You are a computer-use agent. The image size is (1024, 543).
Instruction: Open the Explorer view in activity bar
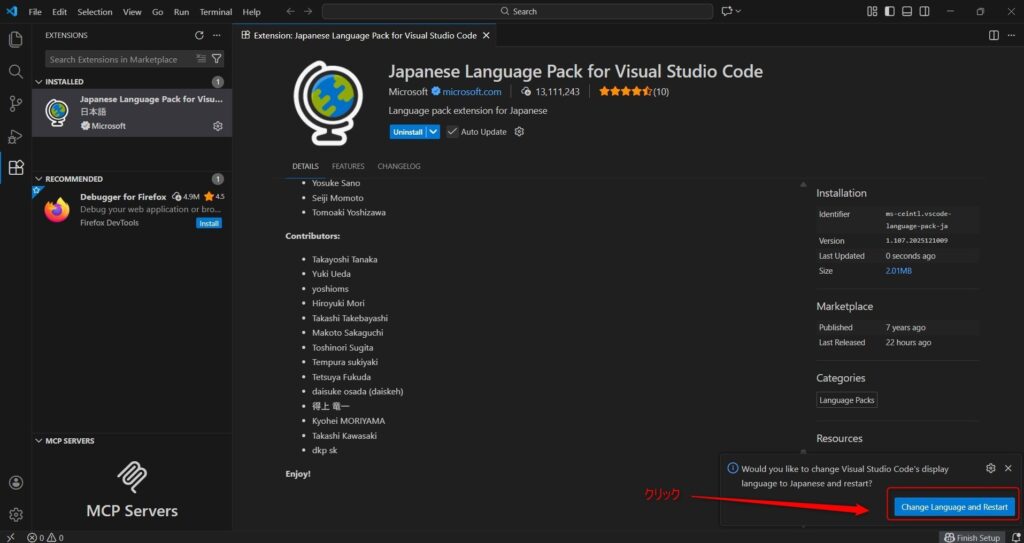click(x=16, y=39)
